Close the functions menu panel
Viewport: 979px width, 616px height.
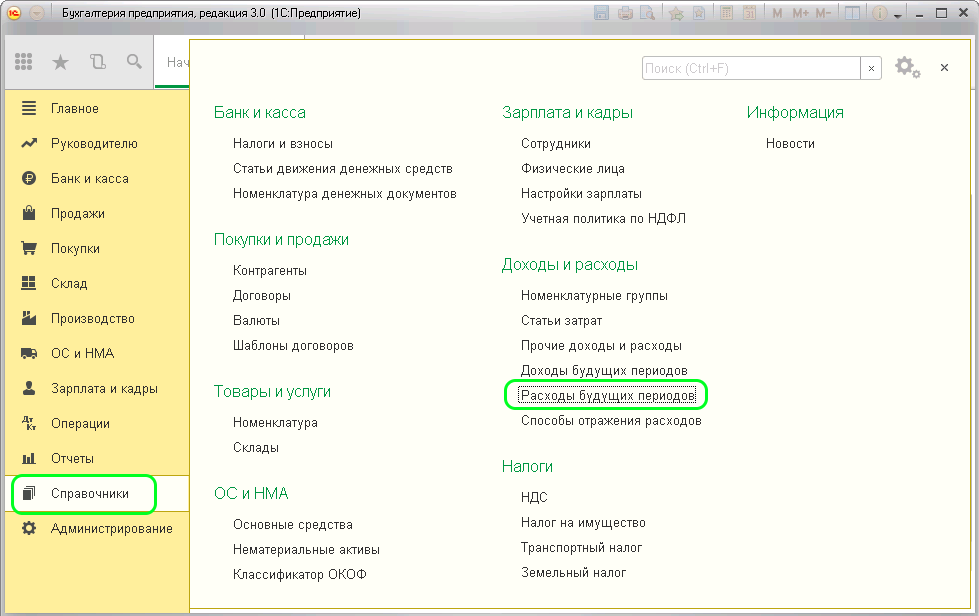tap(944, 68)
